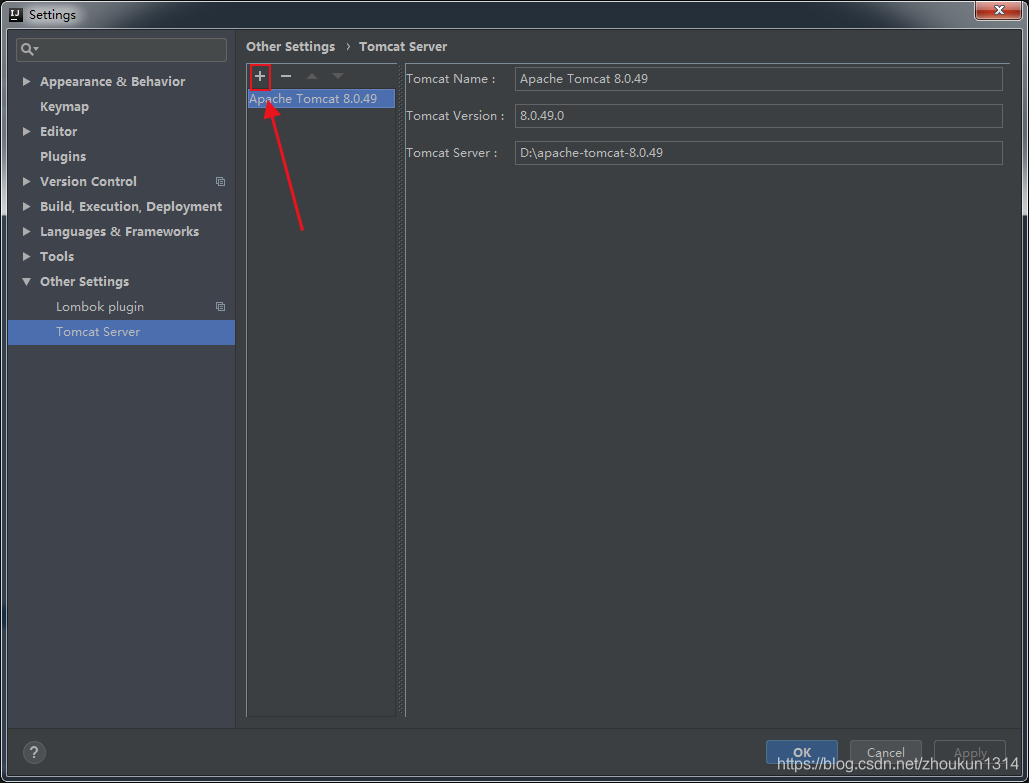
Task: Expand Languages & Frameworks node
Action: pyautogui.click(x=26, y=231)
